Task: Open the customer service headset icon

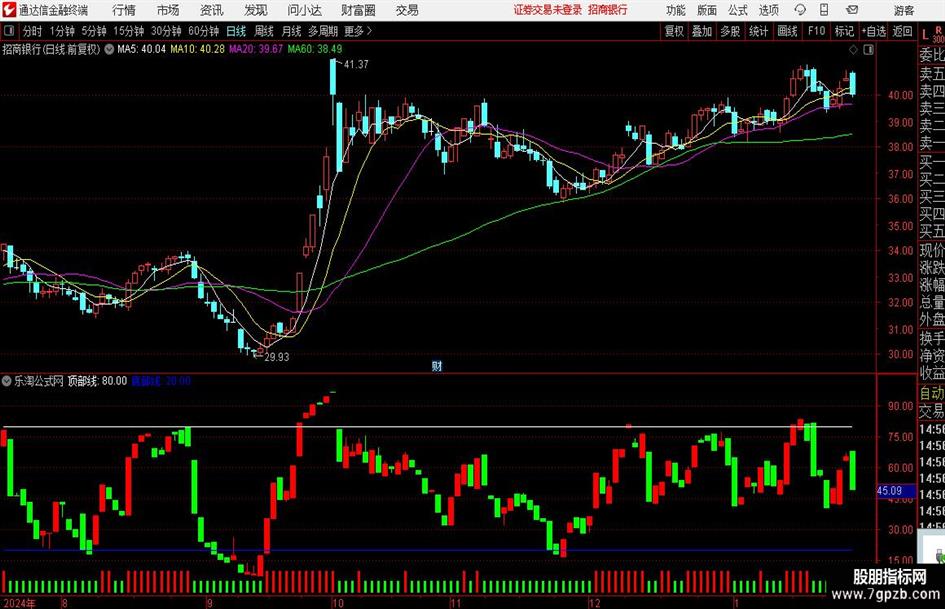Action: click(800, 10)
